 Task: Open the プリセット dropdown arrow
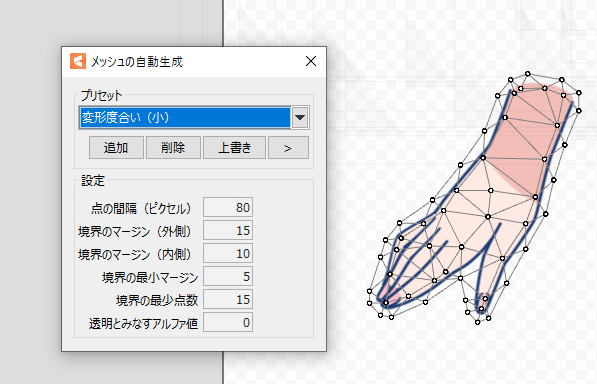pos(300,117)
